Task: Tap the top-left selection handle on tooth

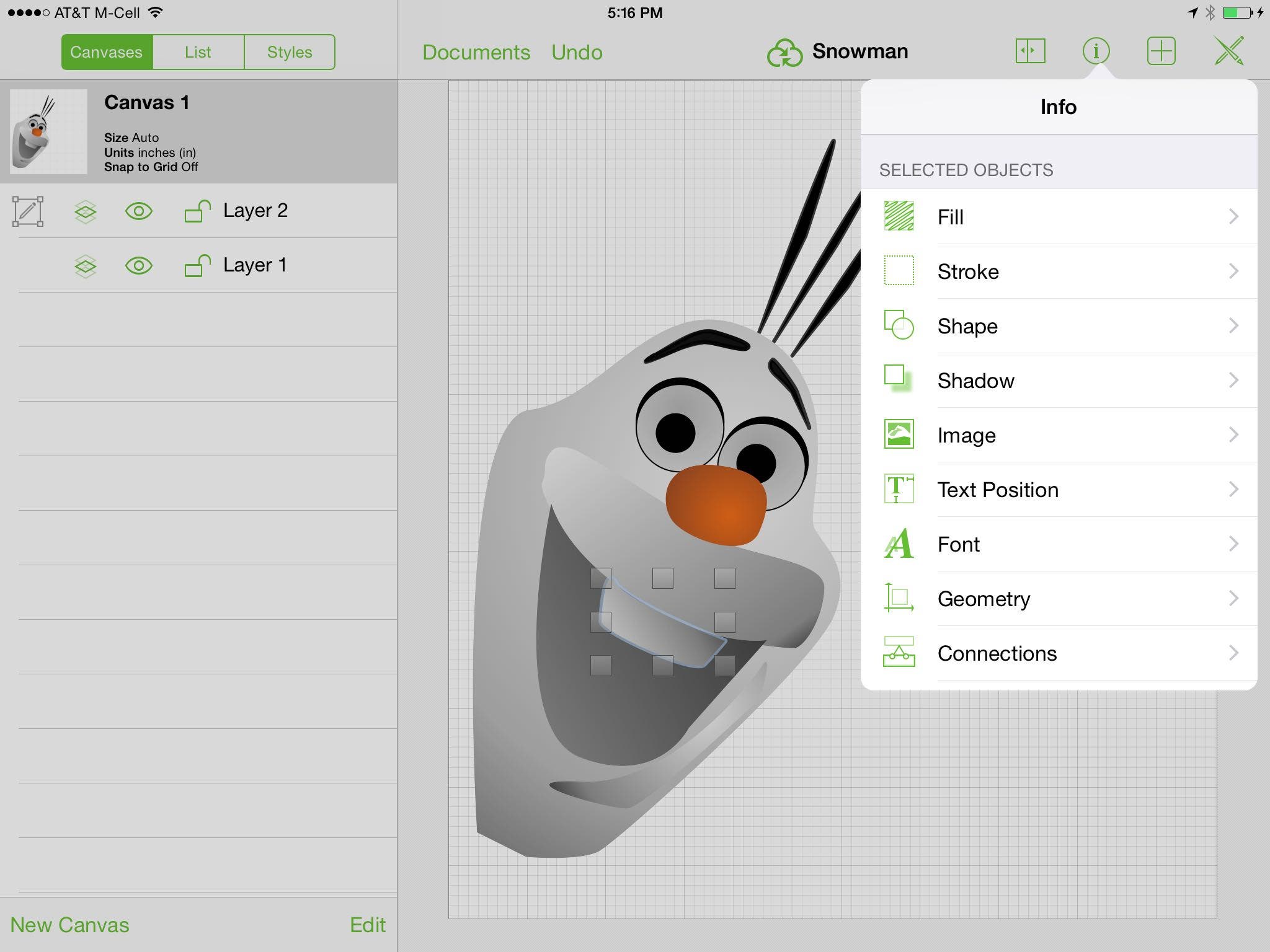Action: [x=600, y=578]
